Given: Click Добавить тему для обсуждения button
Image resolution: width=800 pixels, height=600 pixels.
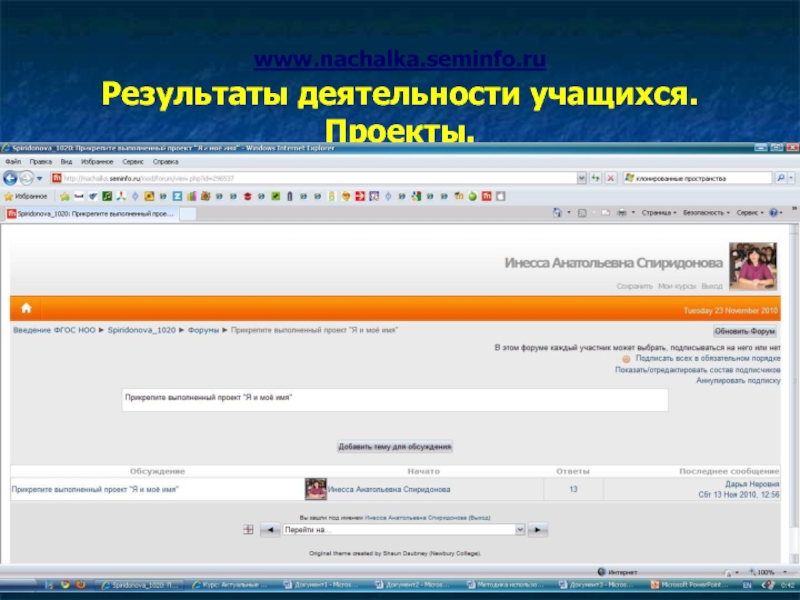Looking at the screenshot, I should tap(395, 446).
